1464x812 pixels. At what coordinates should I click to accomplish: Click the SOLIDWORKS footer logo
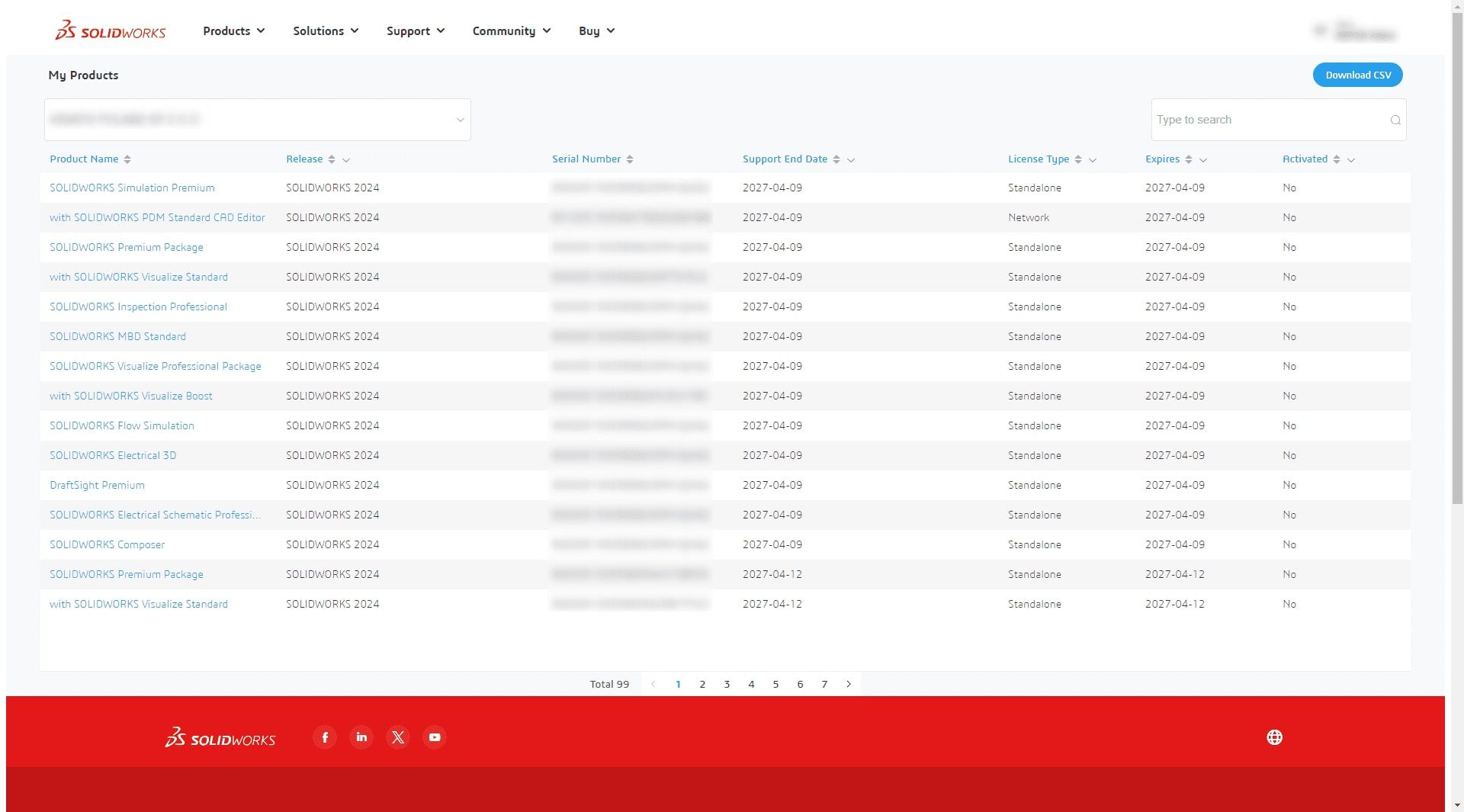tap(220, 737)
